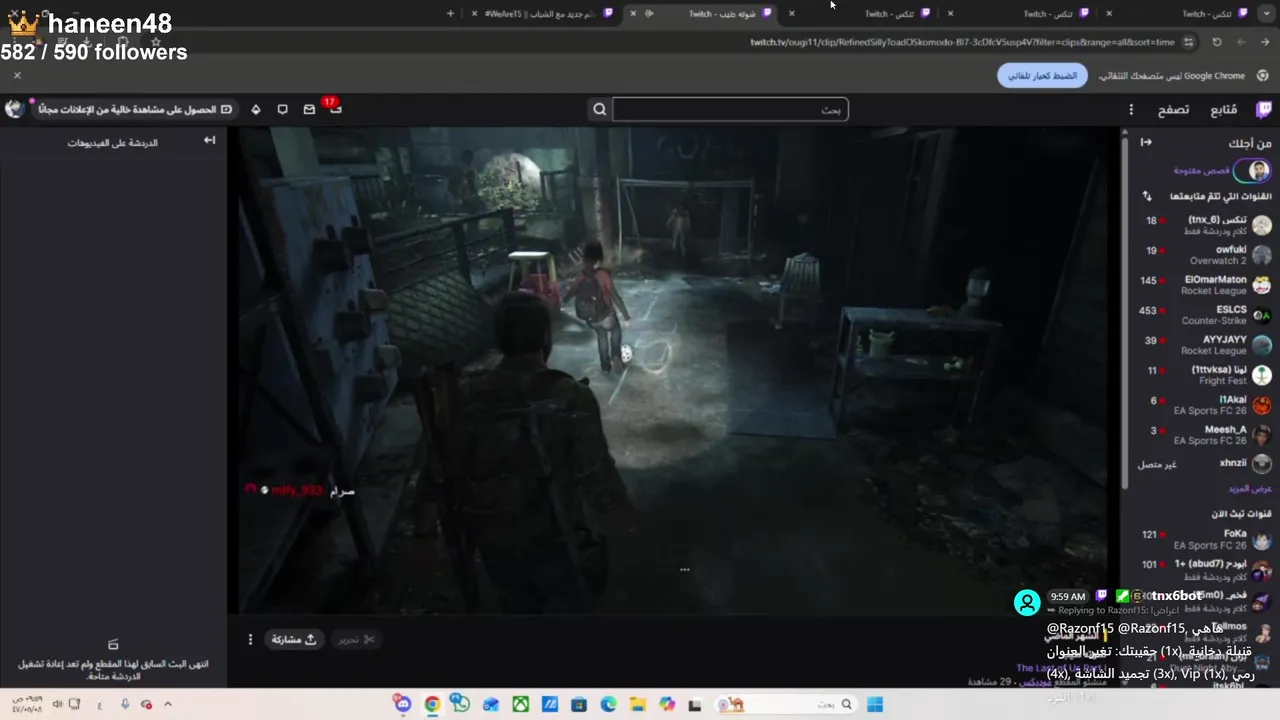
Task: Click the مشاركة share button
Action: point(294,639)
